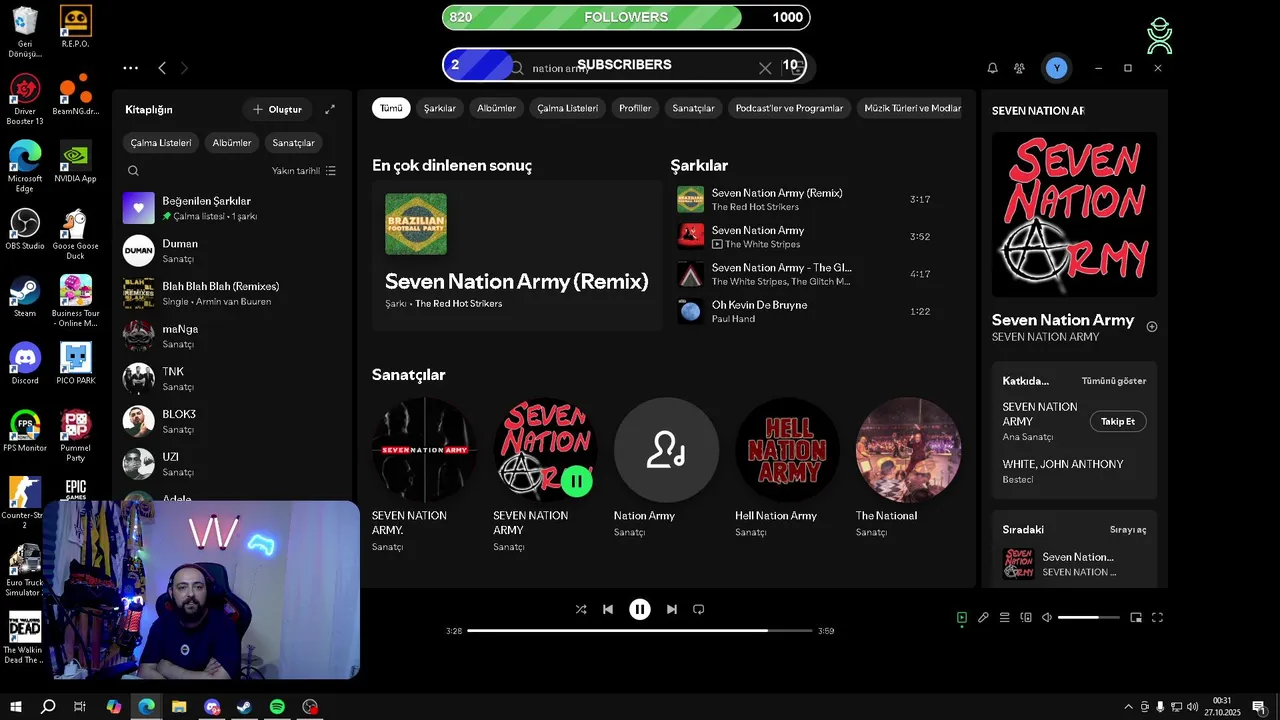Toggle repeat mode in the player
Image resolution: width=1280 pixels, height=720 pixels.
(699, 609)
